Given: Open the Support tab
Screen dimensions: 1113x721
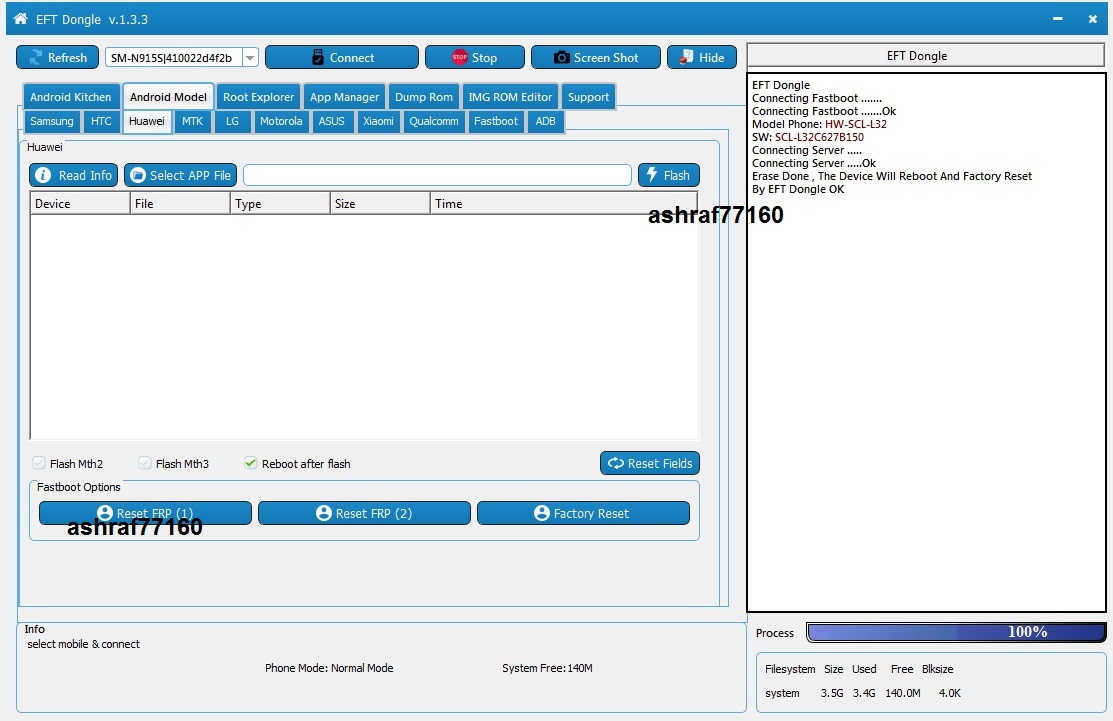Looking at the screenshot, I should [x=588, y=97].
